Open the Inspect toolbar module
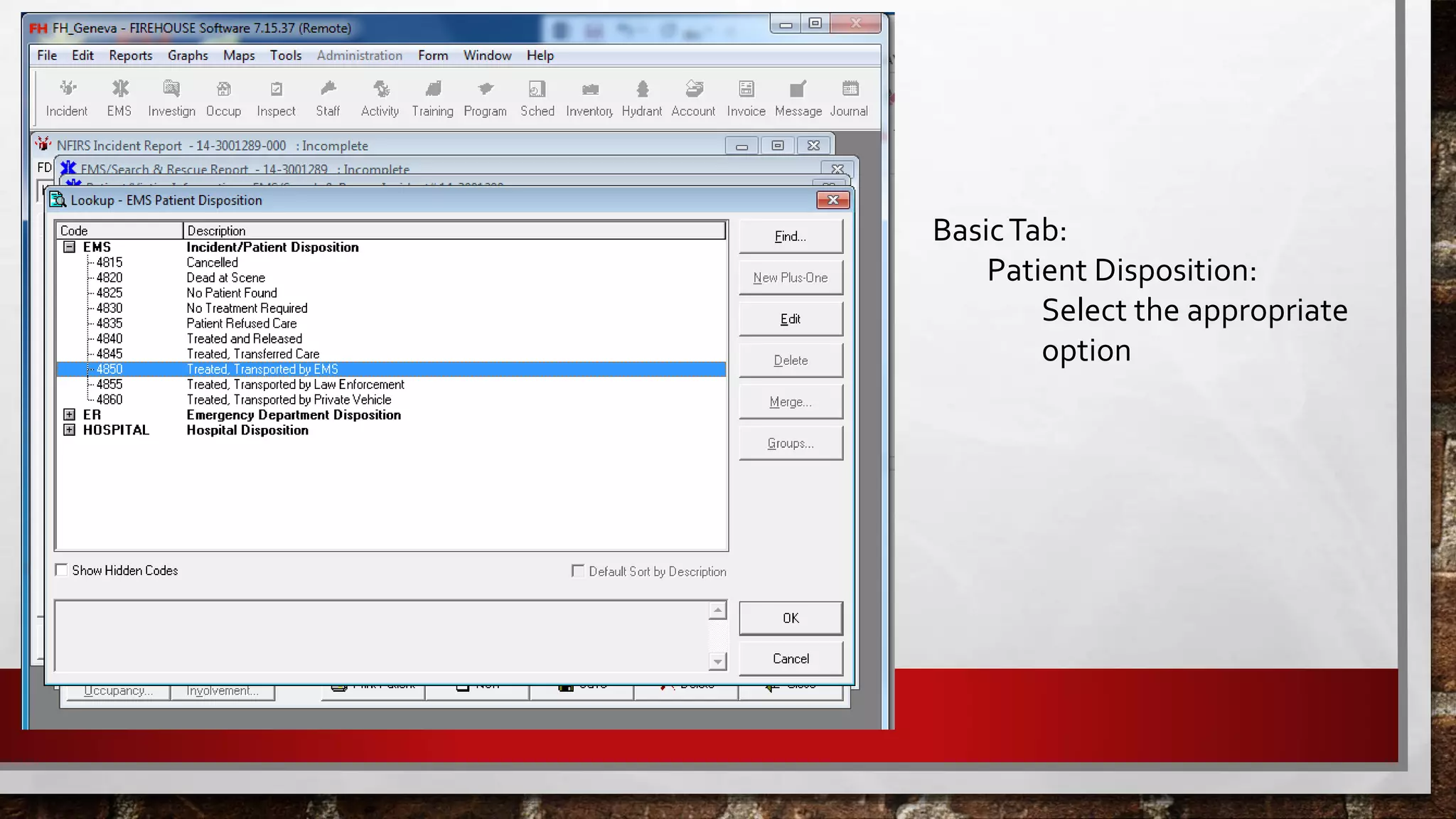The width and height of the screenshot is (1456, 819). click(276, 99)
